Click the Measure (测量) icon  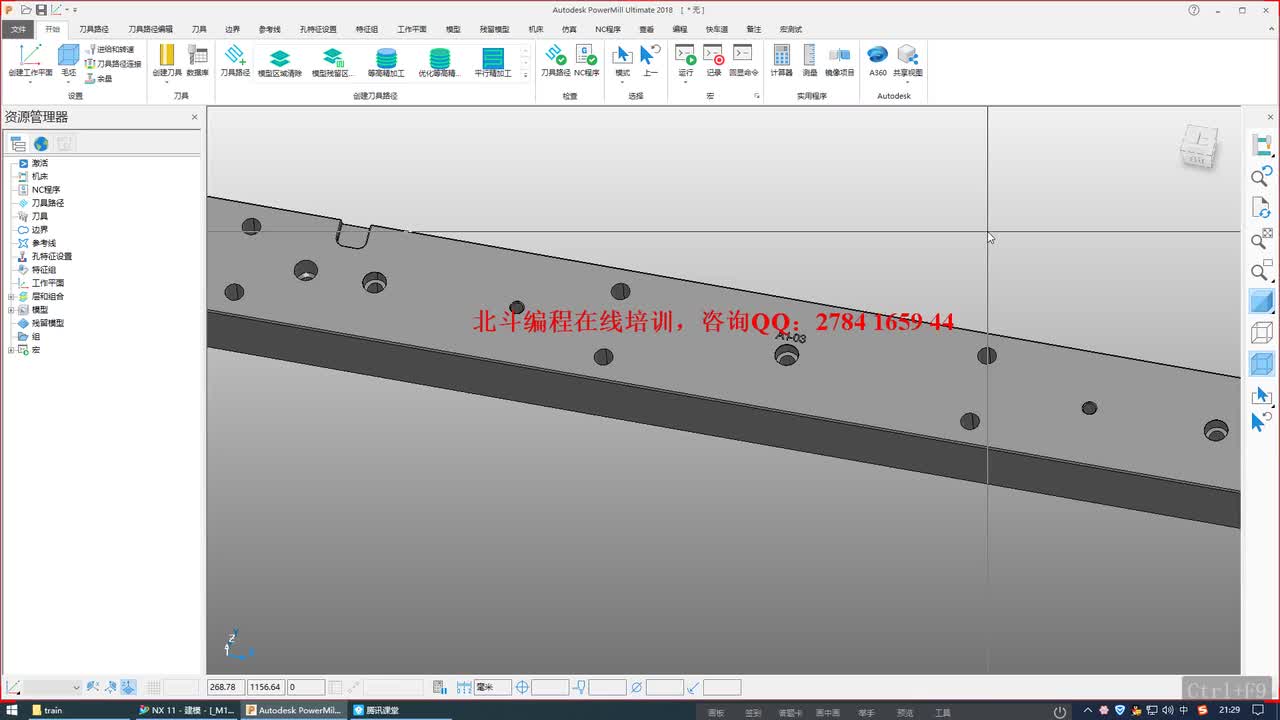coord(809,55)
